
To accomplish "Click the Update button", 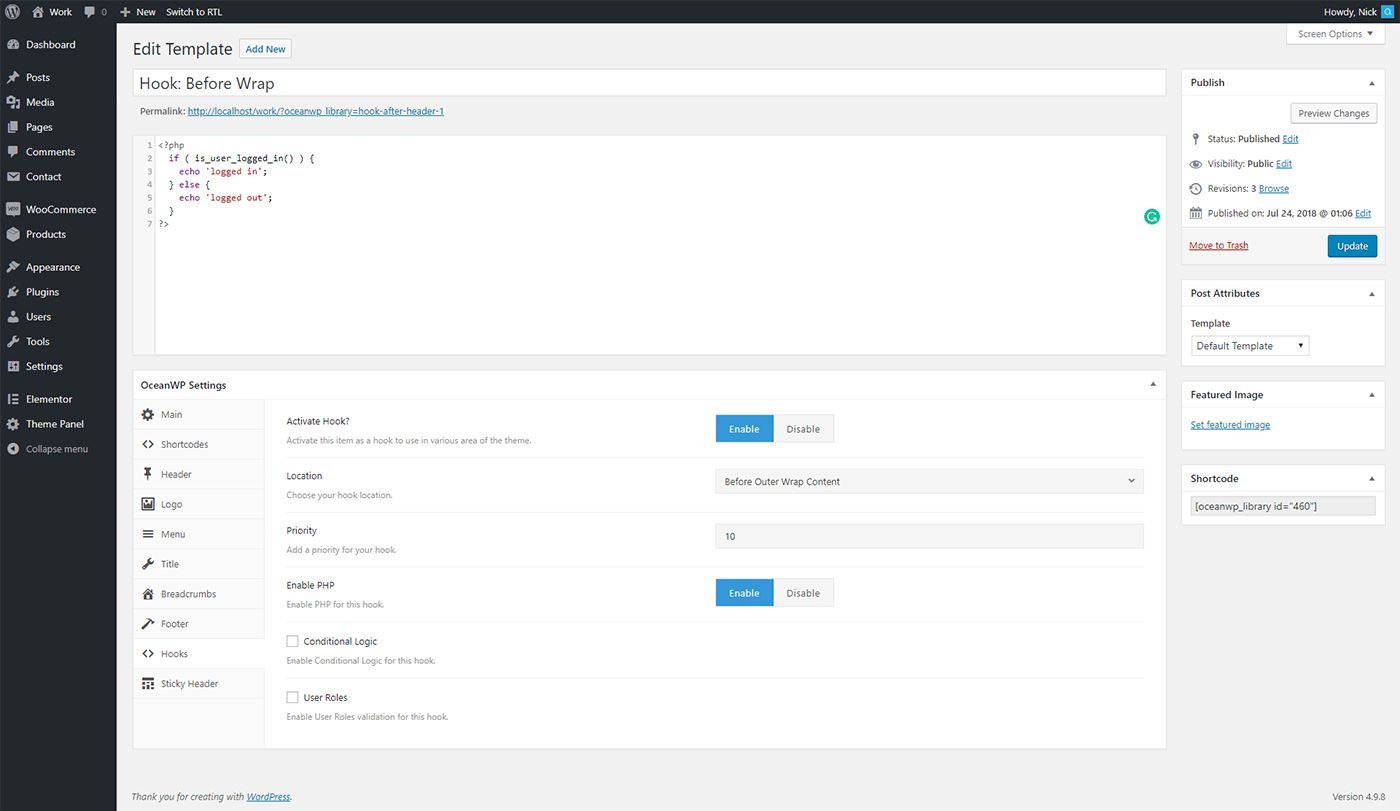I will coord(1352,246).
